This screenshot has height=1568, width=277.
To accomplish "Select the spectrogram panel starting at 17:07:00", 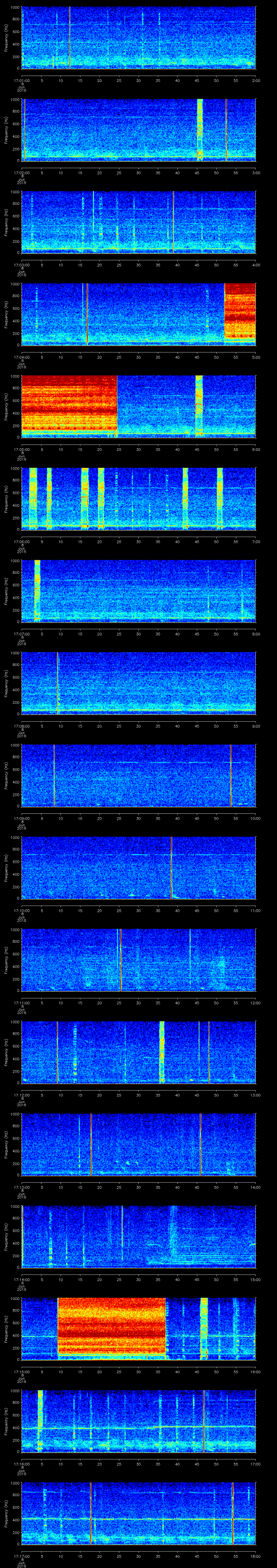I will (139, 591).
